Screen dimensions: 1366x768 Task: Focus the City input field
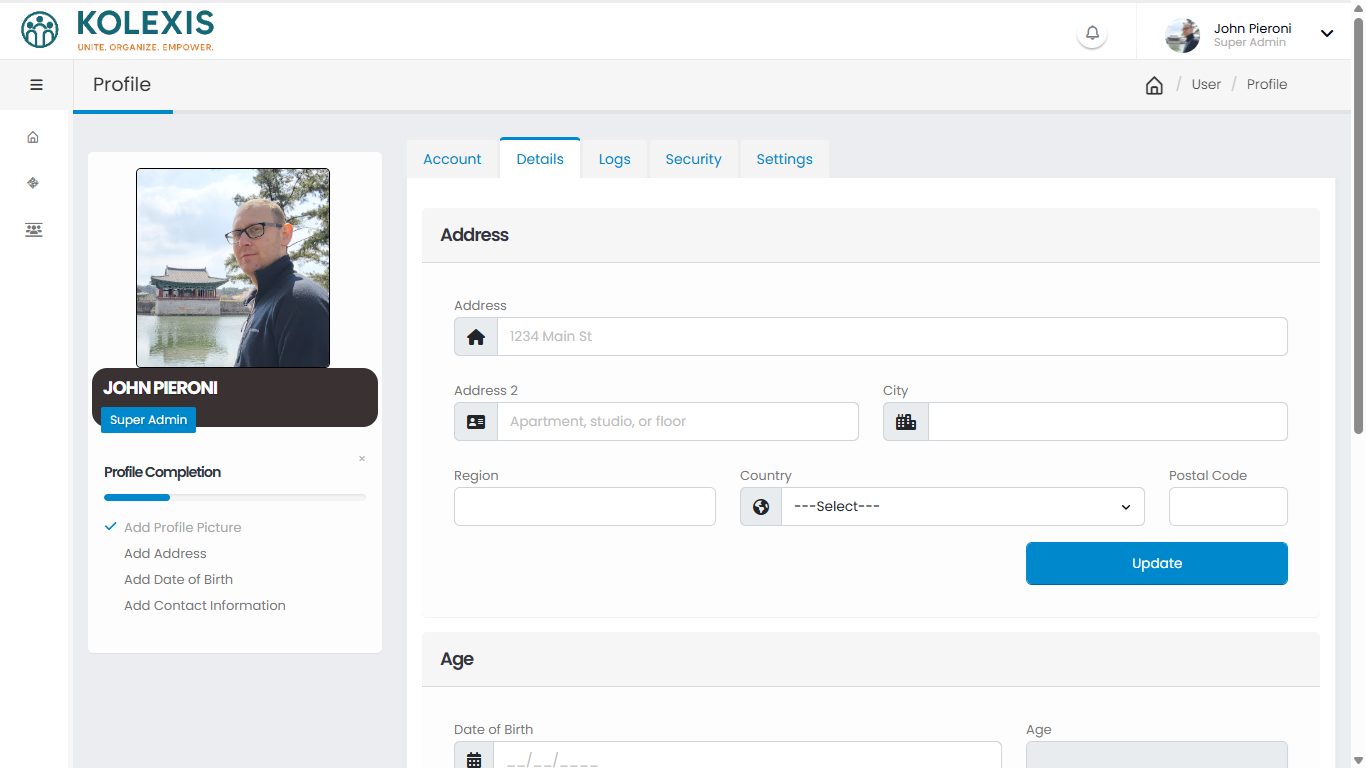(1108, 422)
